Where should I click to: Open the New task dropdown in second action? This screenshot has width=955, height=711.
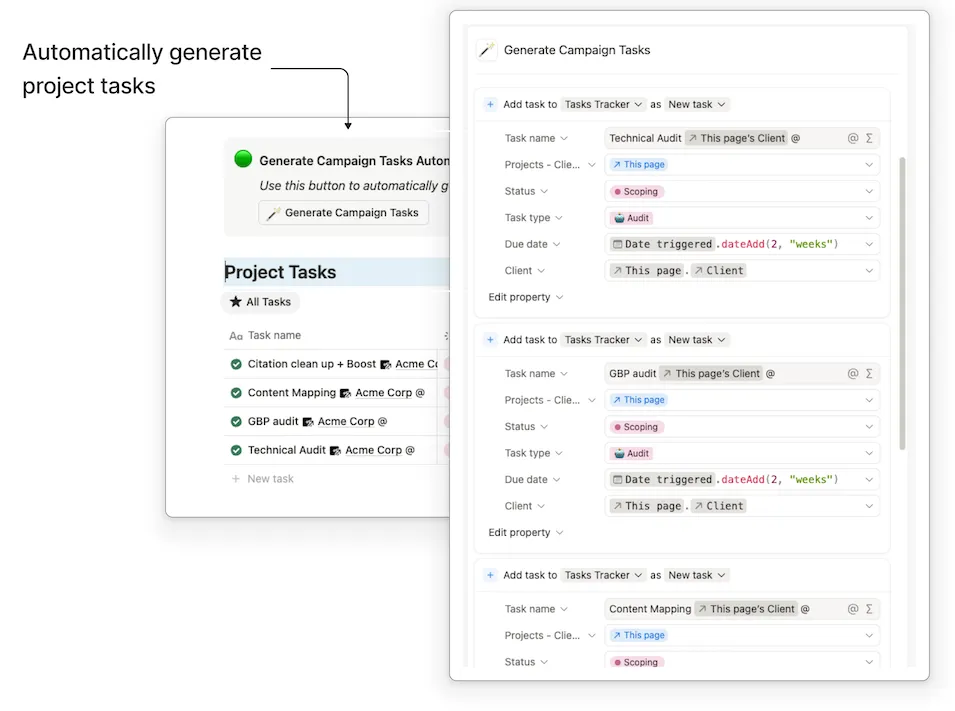697,340
